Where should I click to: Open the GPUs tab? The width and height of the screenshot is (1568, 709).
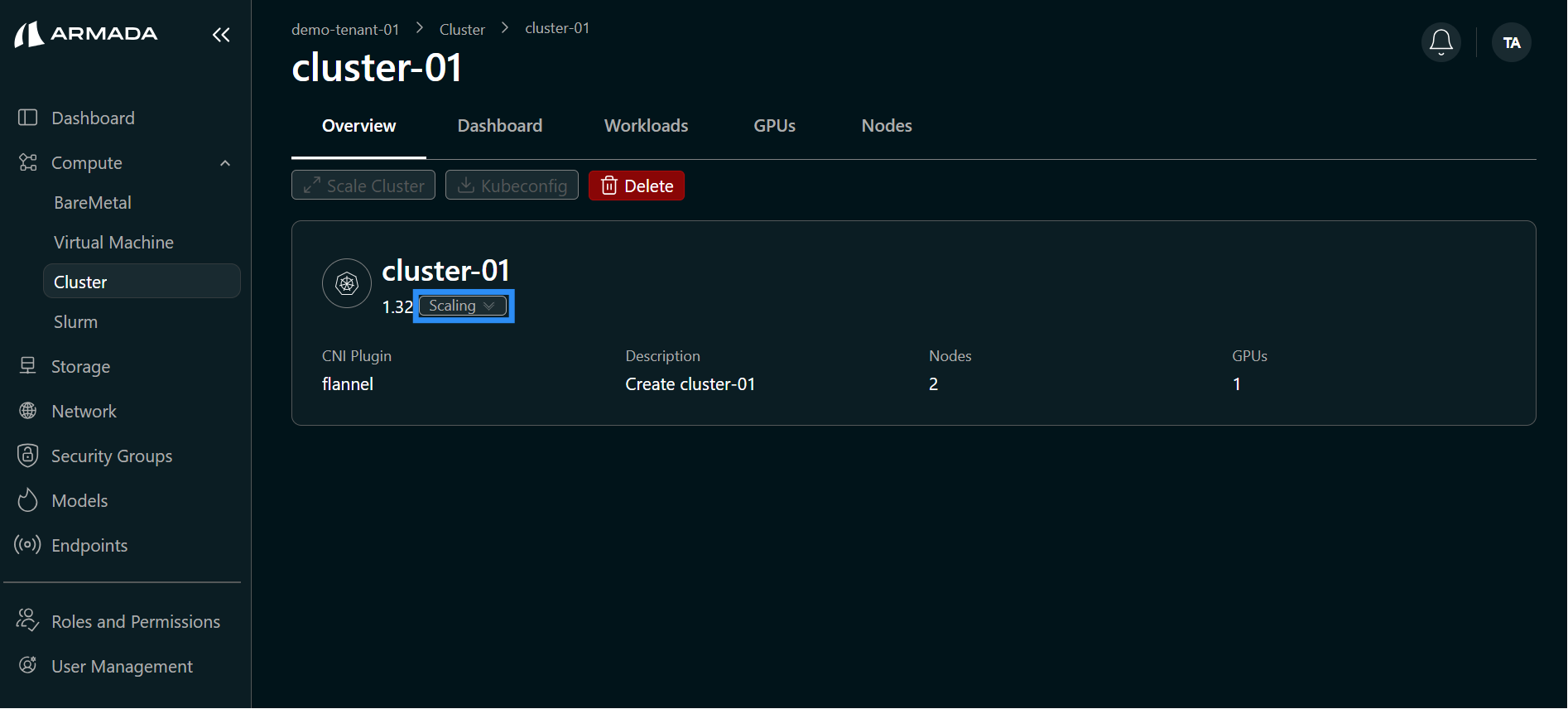coord(774,126)
